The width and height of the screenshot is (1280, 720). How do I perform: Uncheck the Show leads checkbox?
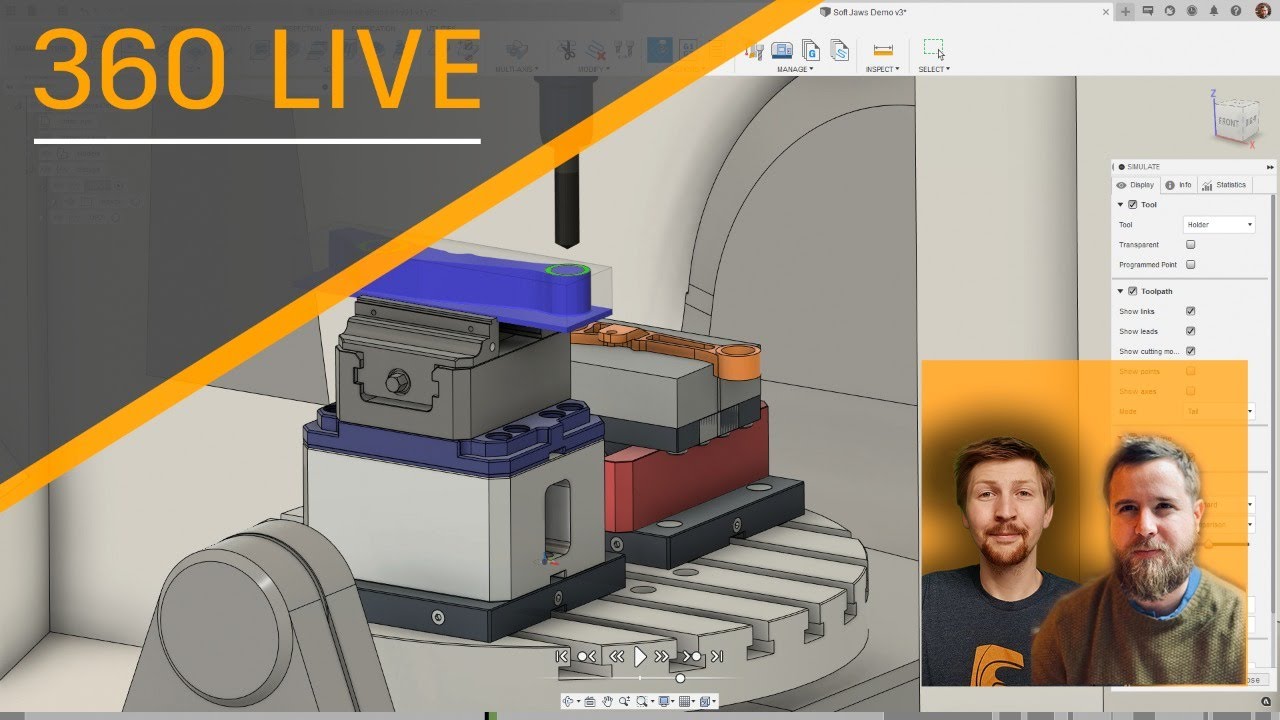[x=1190, y=331]
